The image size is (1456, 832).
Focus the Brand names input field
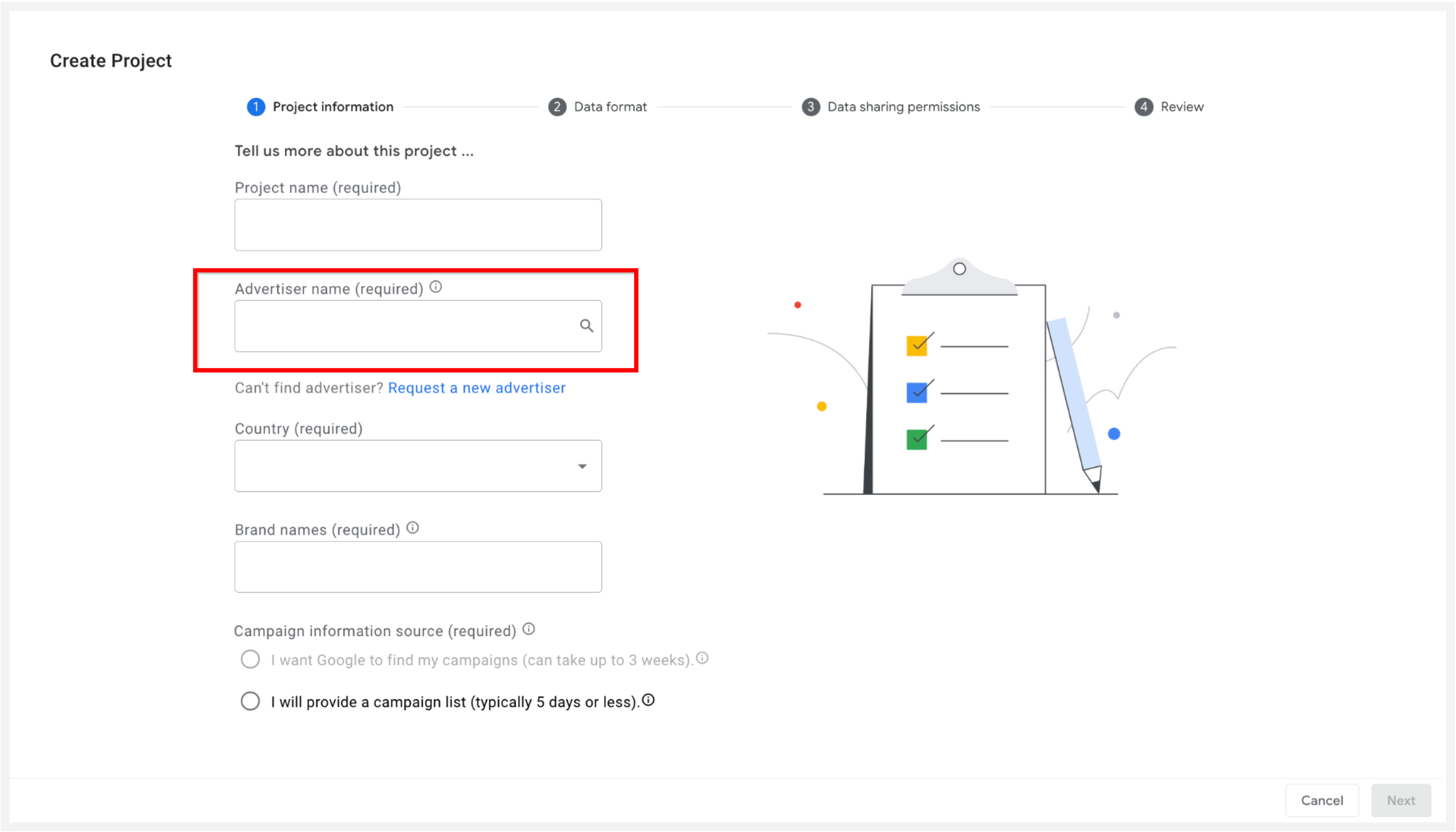click(x=418, y=567)
